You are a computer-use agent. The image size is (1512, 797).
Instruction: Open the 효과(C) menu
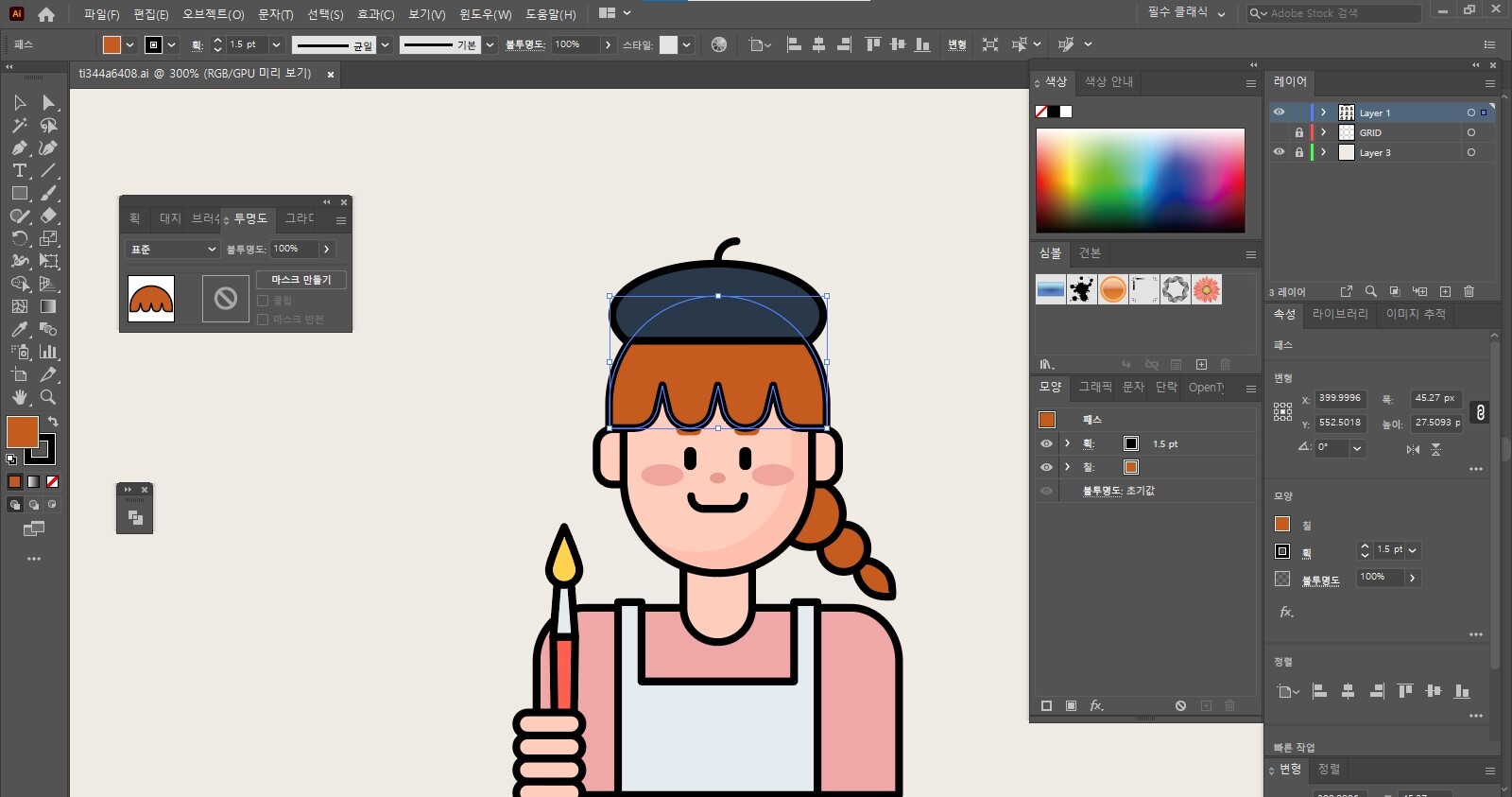point(375,14)
